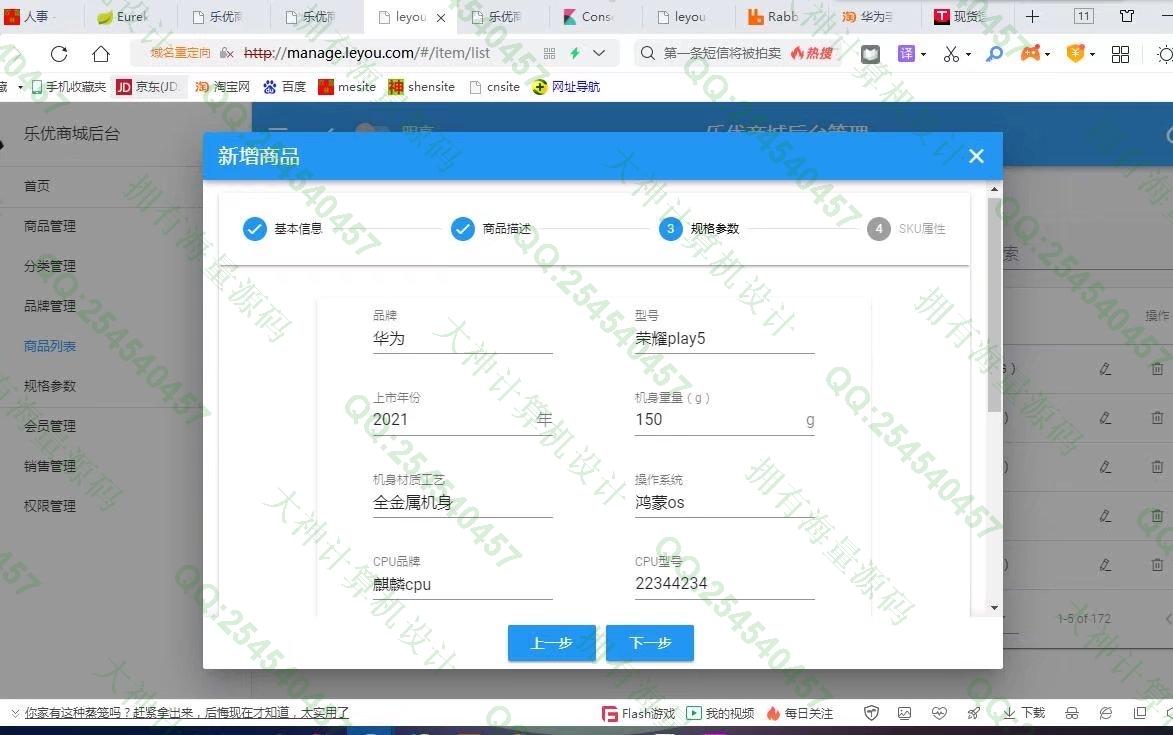This screenshot has height=735, width=1173.
Task: Switch to the 人事 browser tab
Action: click(x=41, y=16)
